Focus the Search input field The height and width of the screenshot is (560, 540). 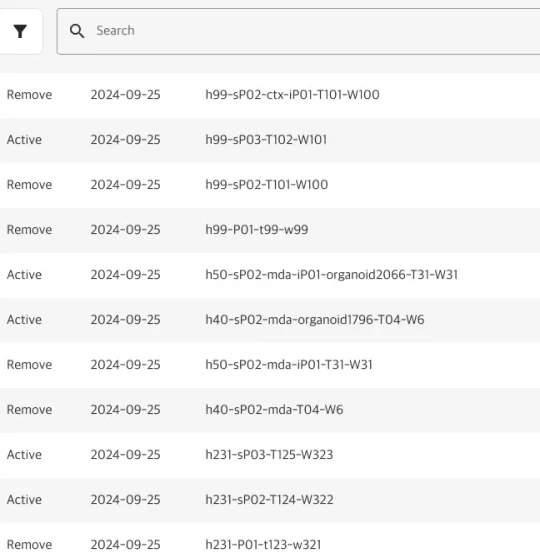pyautogui.click(x=299, y=31)
